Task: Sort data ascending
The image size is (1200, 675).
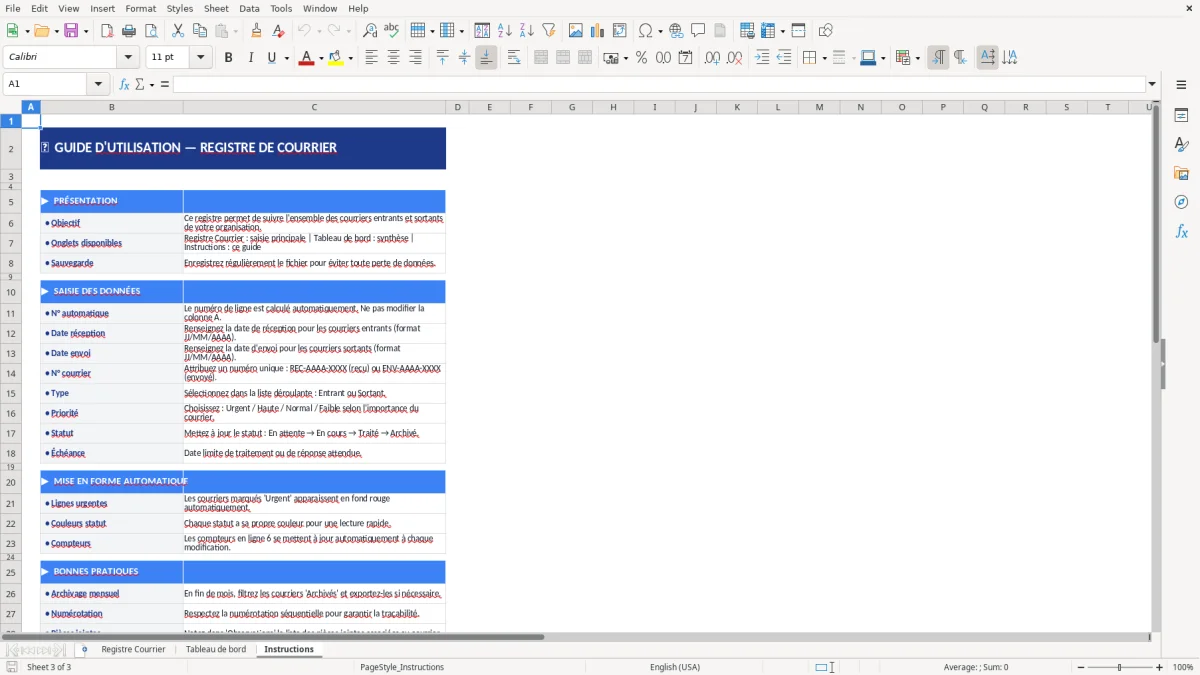Action: (506, 29)
